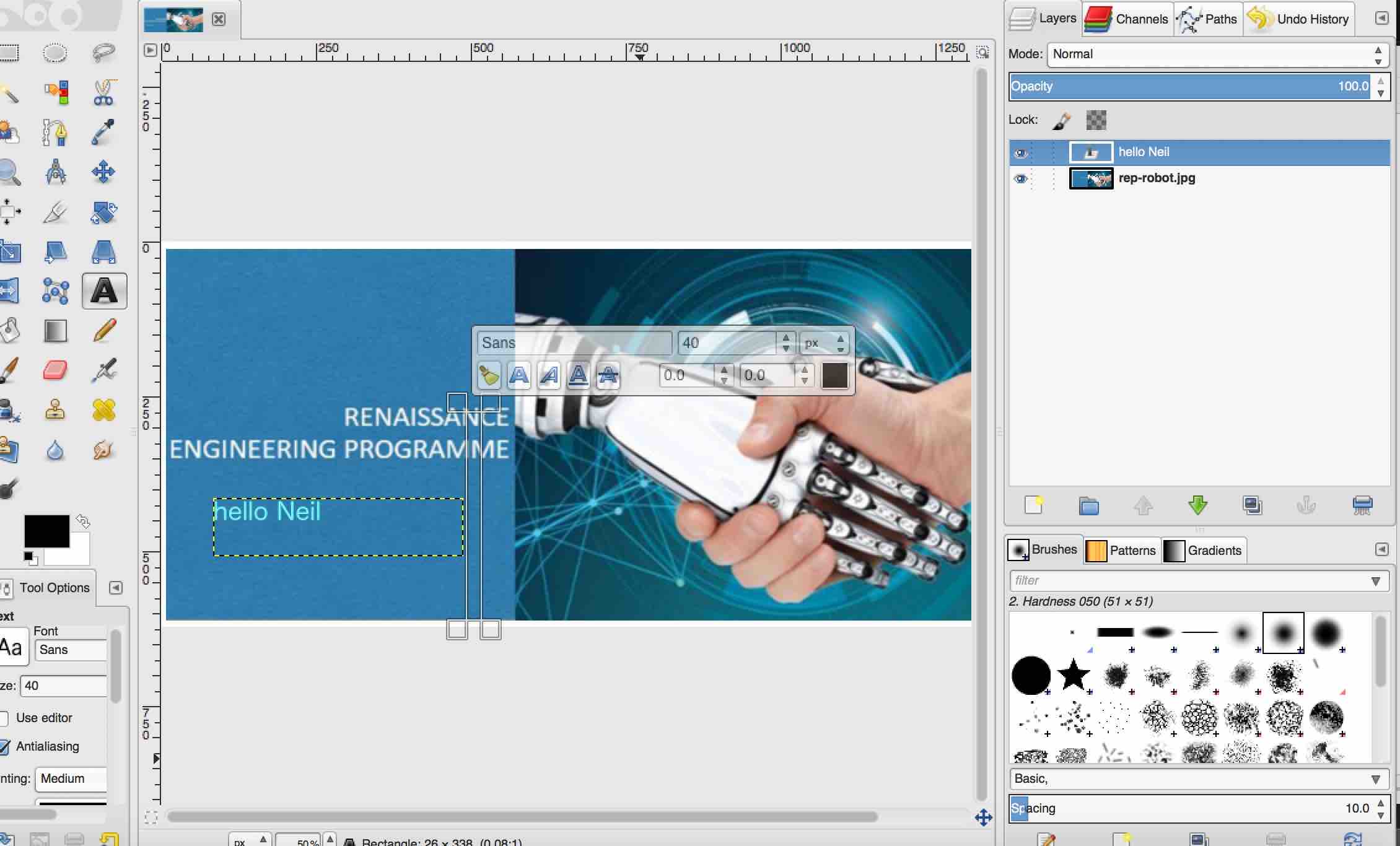Select the Scissors Select tool
Viewport: 1400px width, 846px height.
pyautogui.click(x=103, y=93)
